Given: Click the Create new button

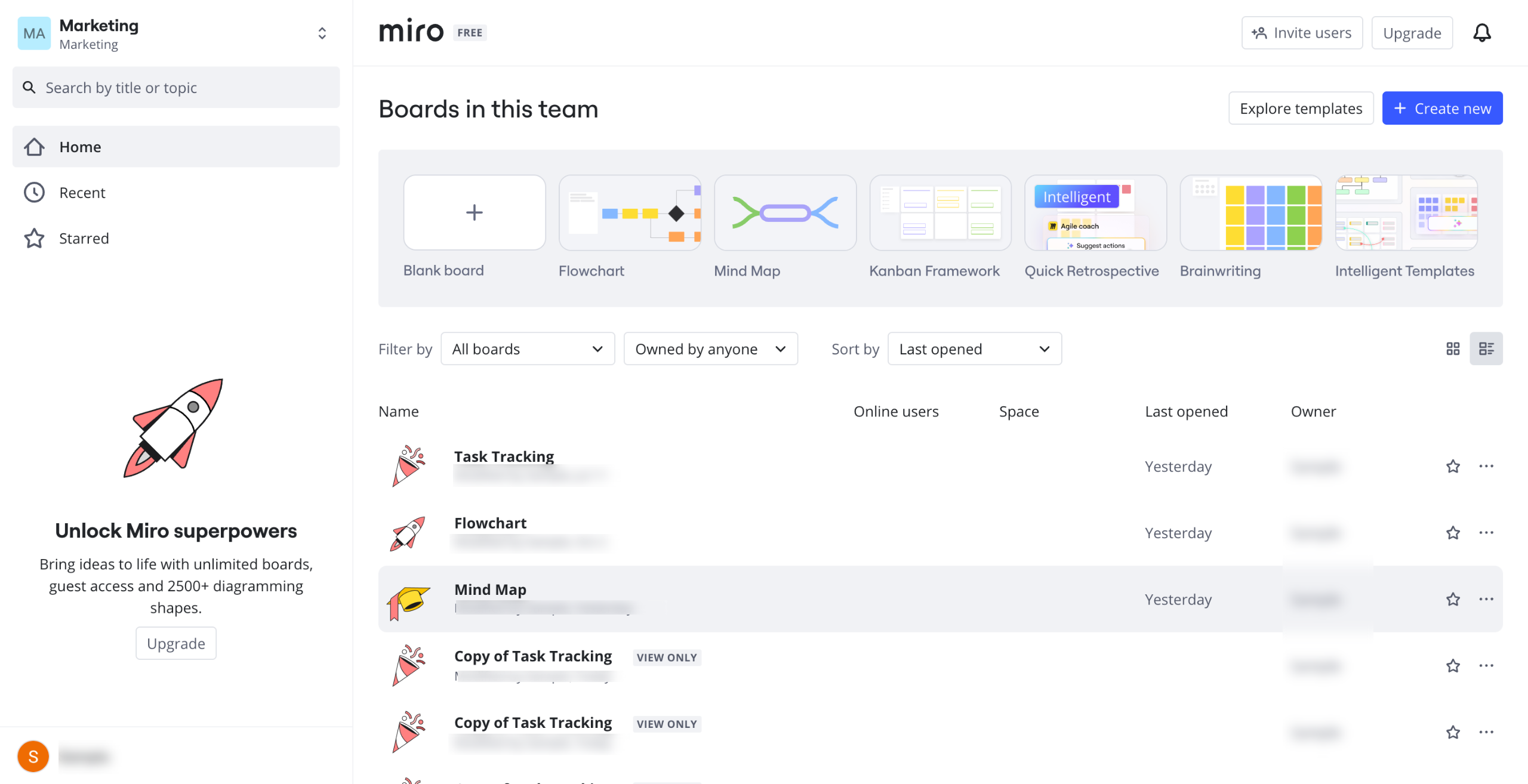Looking at the screenshot, I should click(x=1441, y=109).
